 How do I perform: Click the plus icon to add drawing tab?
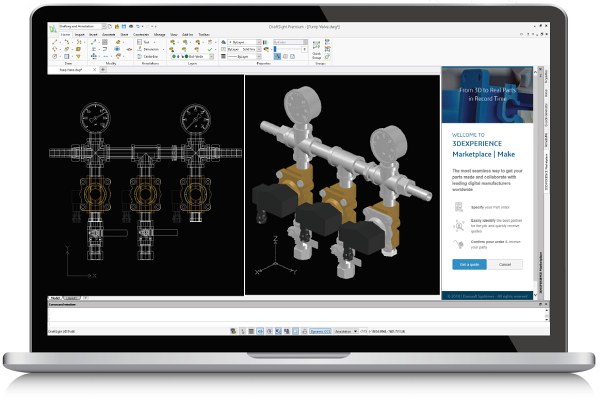103,70
